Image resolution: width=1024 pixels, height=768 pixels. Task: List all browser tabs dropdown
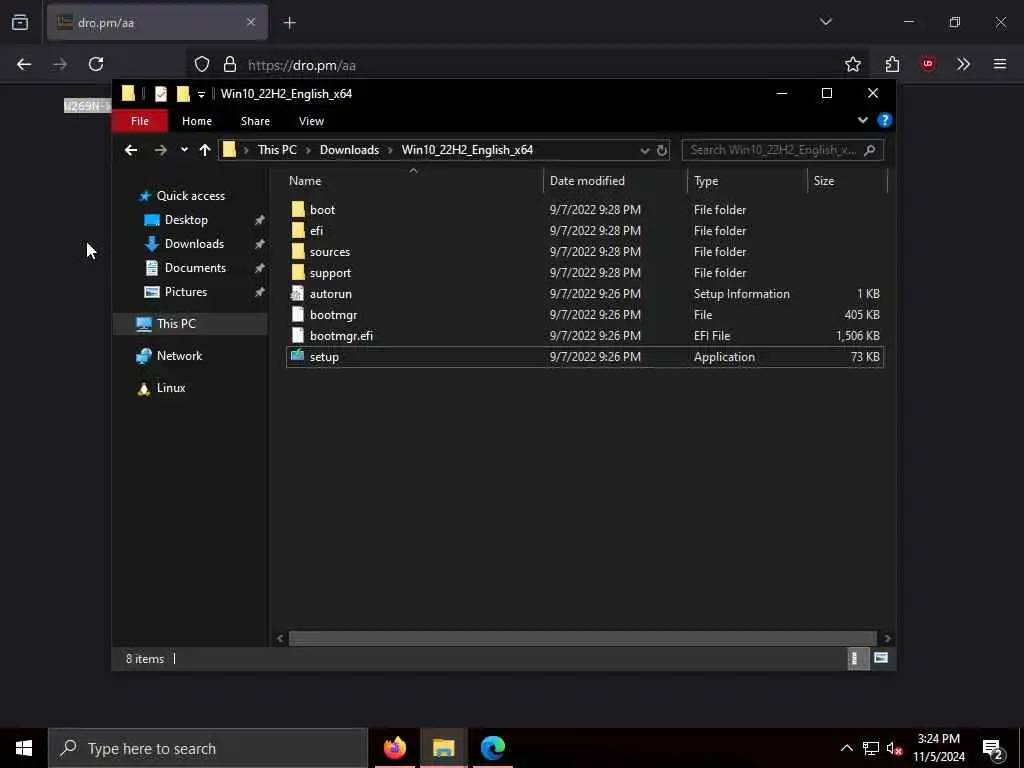coord(825,22)
